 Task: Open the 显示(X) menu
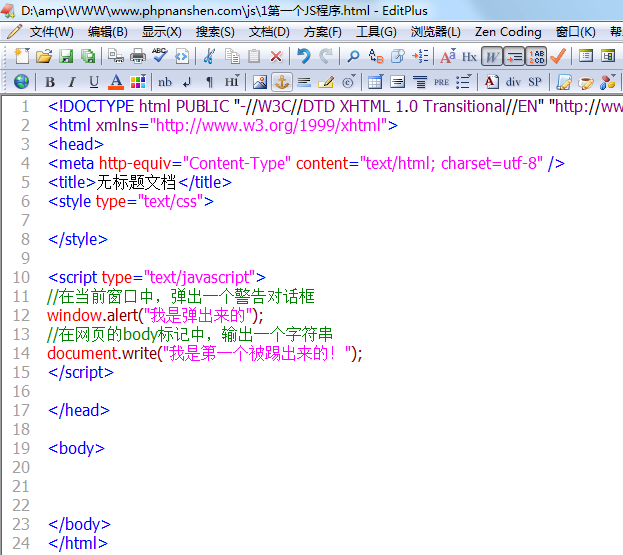point(162,32)
